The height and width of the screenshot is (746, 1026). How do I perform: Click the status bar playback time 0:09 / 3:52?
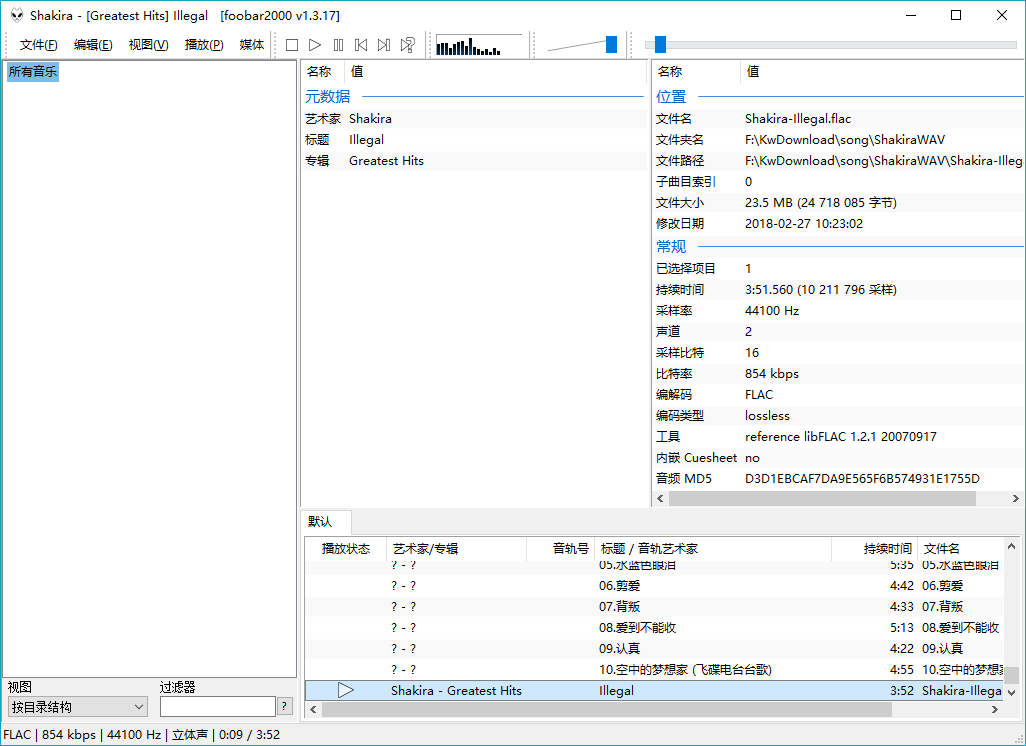tap(249, 735)
